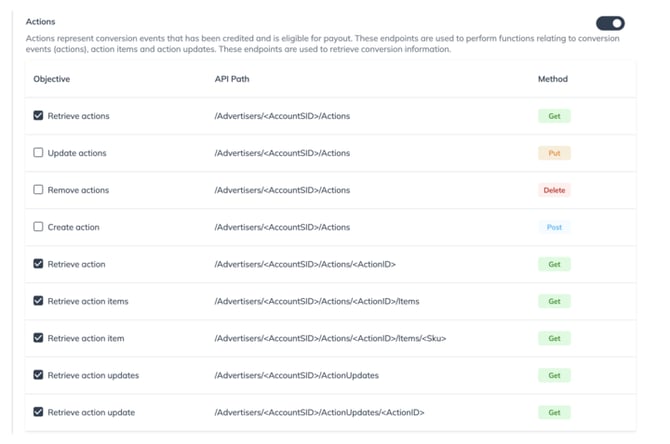Click the API Path column header
This screenshot has height=444, width=670.
click(x=233, y=78)
